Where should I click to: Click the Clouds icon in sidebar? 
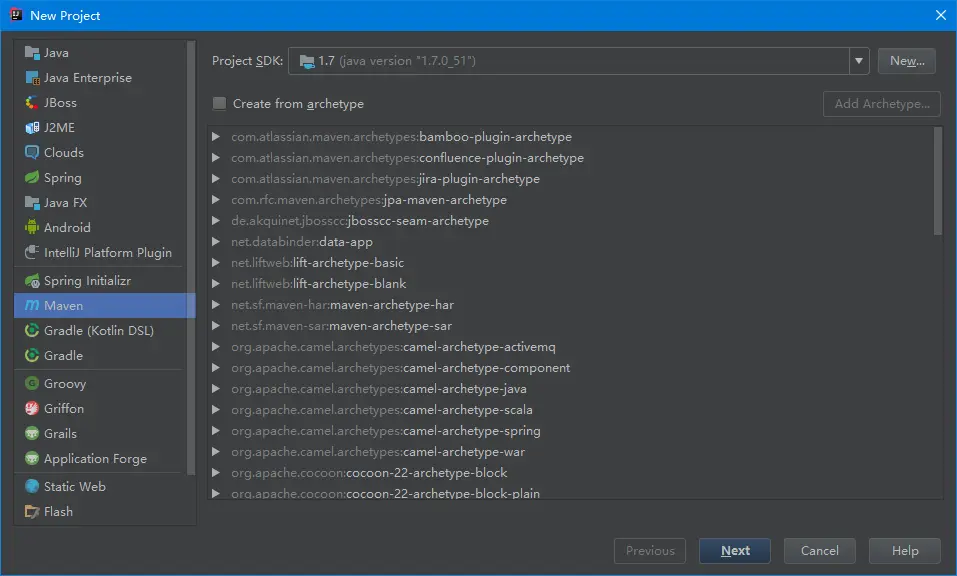tap(32, 153)
